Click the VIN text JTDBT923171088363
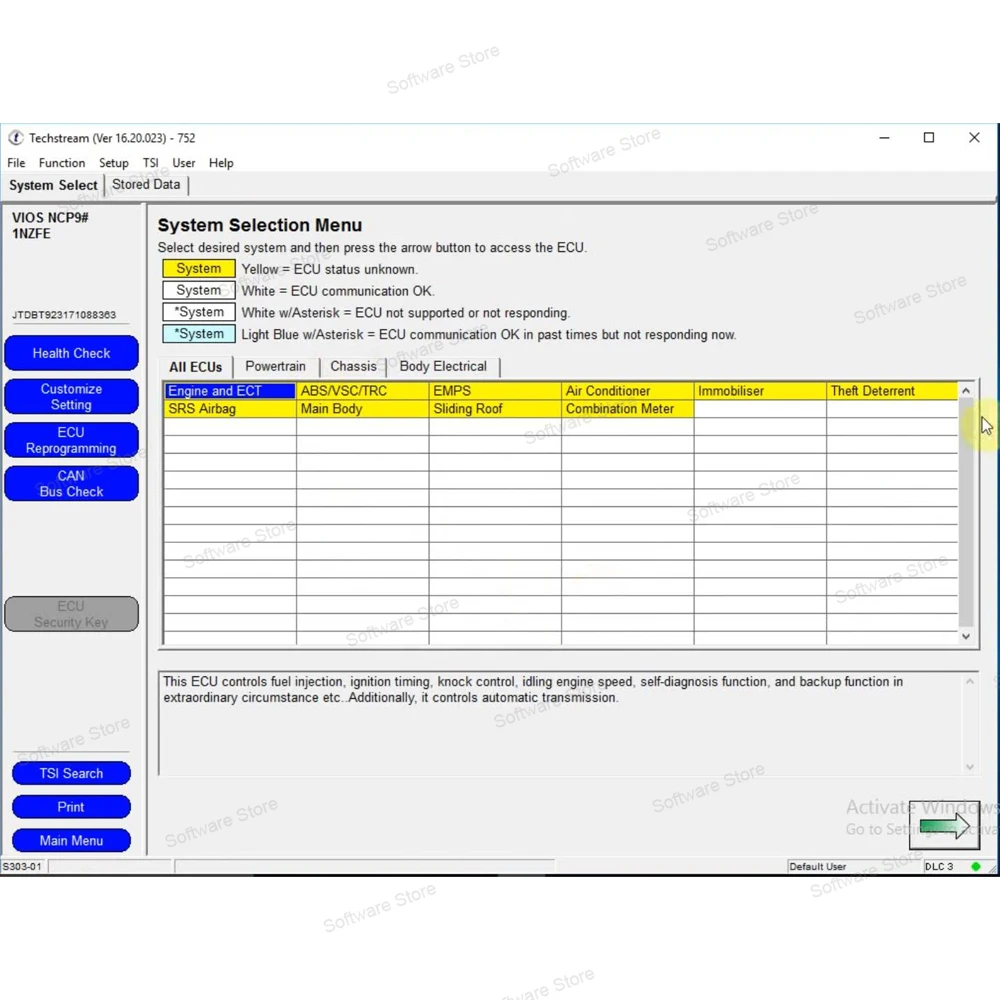Viewport: 1000px width, 1000px height. coord(64,315)
